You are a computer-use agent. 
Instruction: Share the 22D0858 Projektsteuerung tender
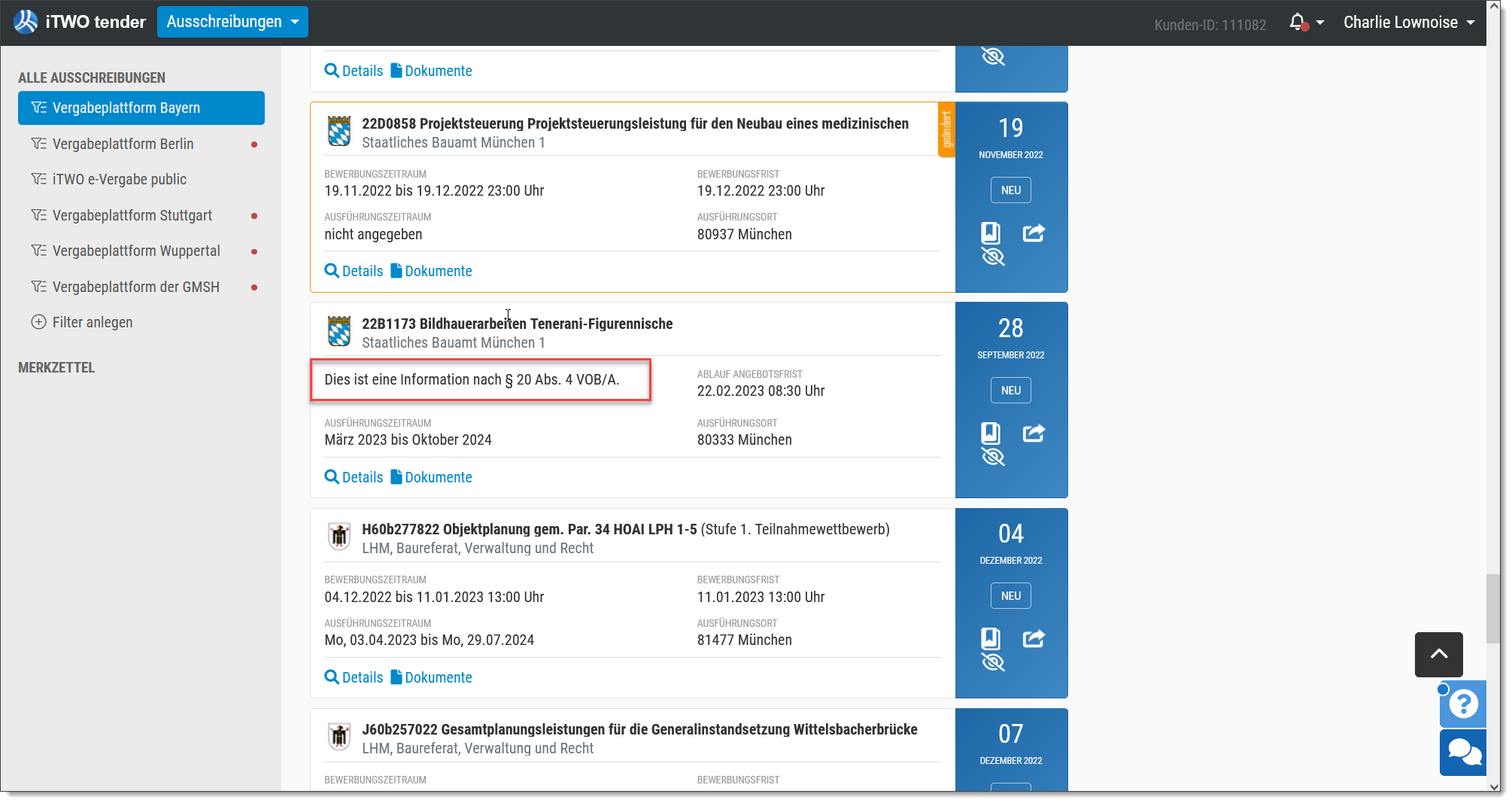[x=1034, y=233]
